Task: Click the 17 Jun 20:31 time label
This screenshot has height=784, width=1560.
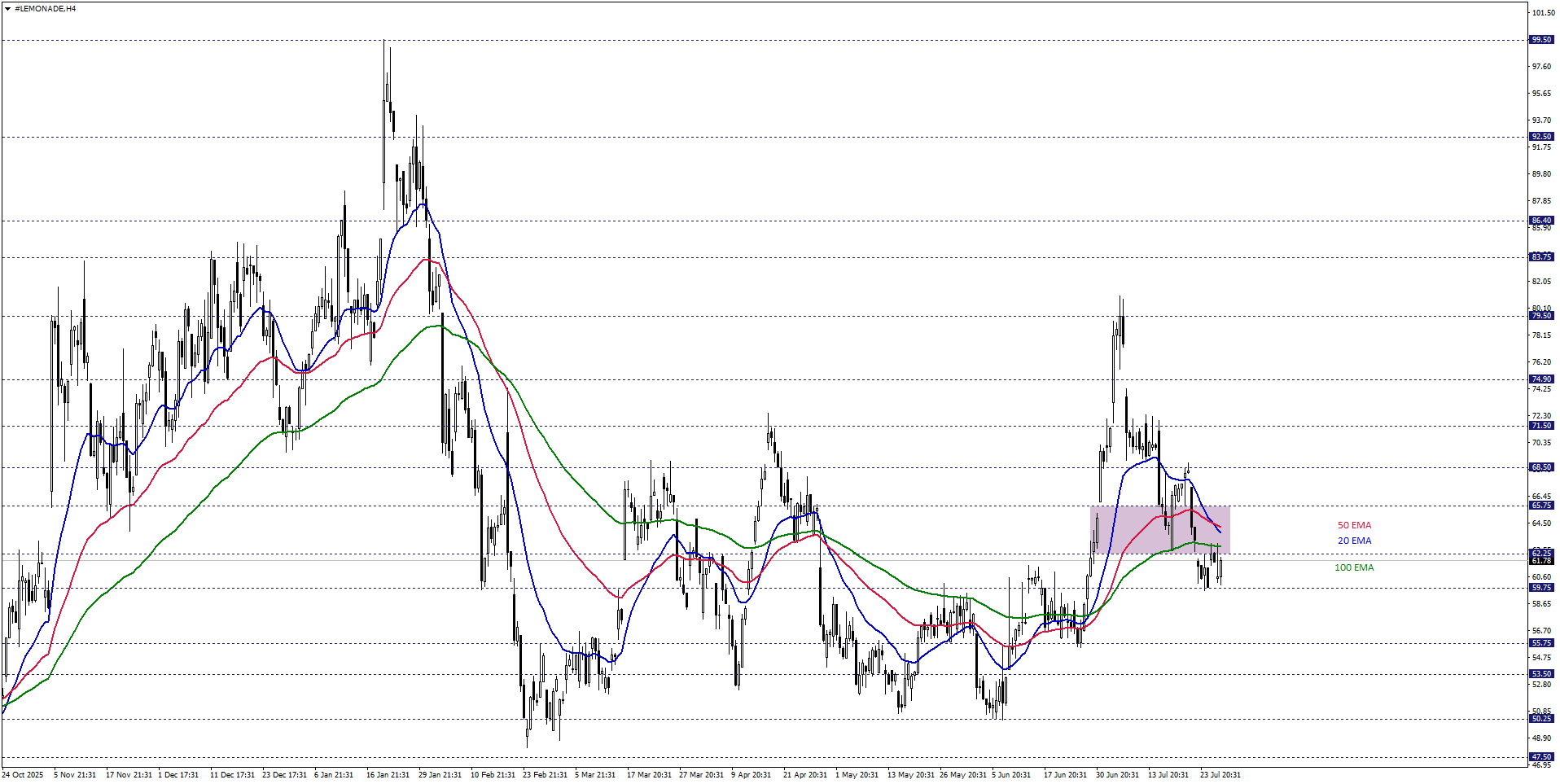Action: pyautogui.click(x=1065, y=775)
